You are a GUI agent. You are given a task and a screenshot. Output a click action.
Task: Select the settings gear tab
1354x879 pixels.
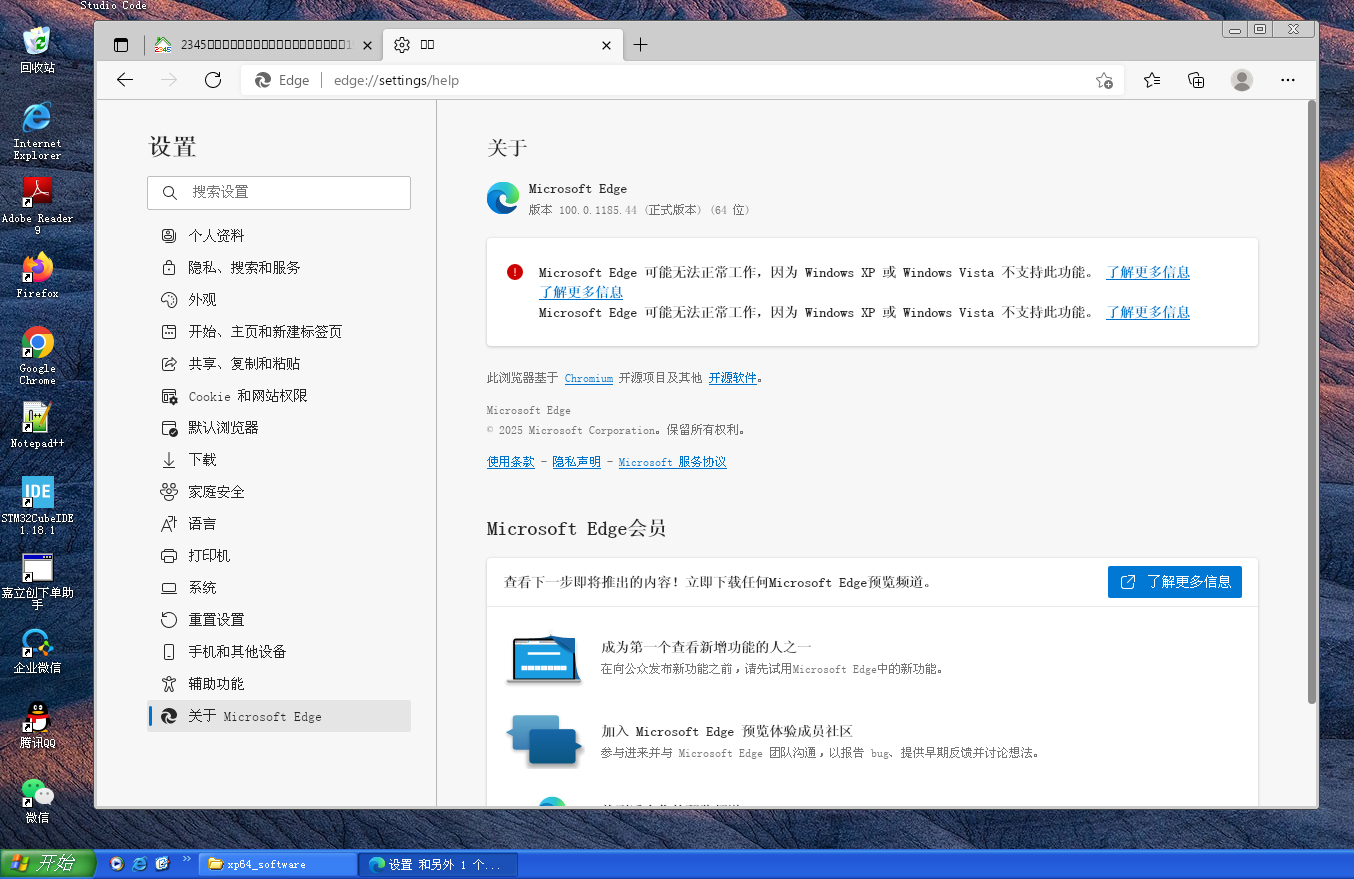[504, 45]
